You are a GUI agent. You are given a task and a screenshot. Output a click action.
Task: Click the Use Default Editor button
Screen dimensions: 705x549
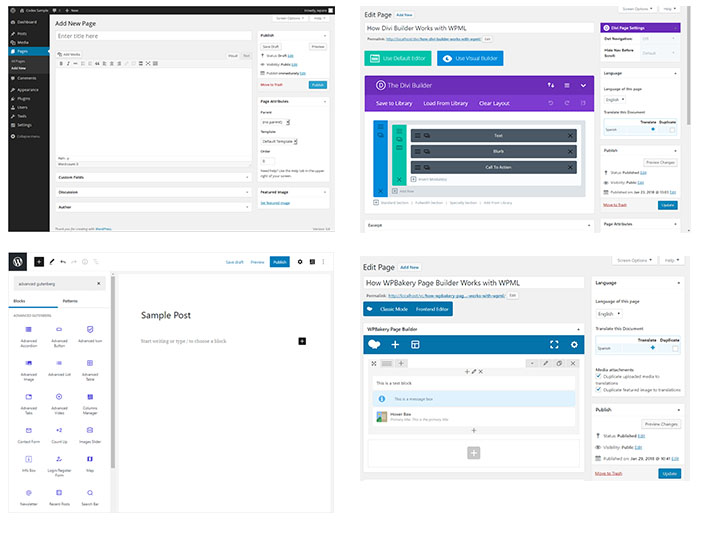tap(397, 58)
